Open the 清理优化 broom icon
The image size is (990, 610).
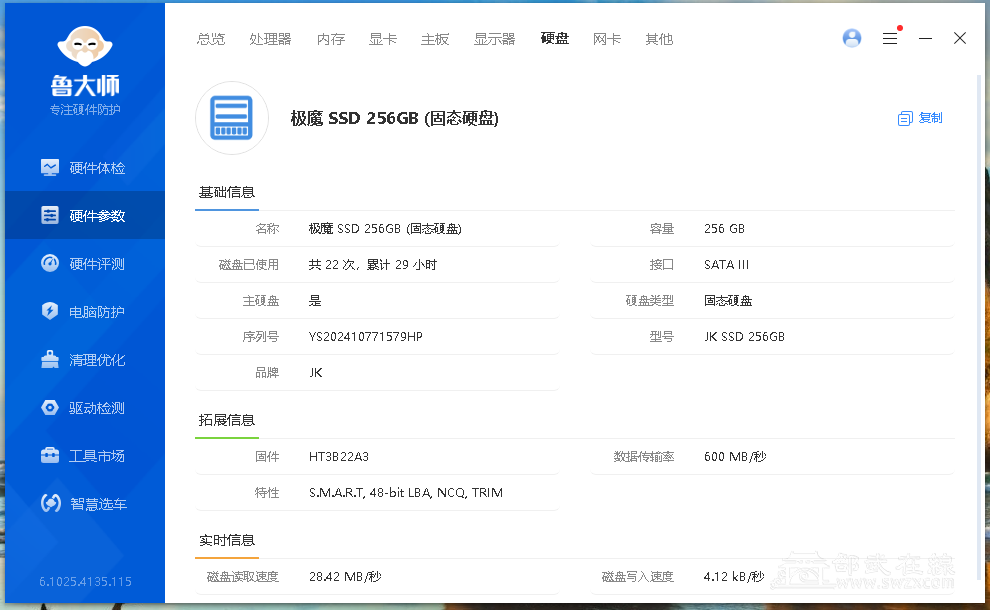50,359
